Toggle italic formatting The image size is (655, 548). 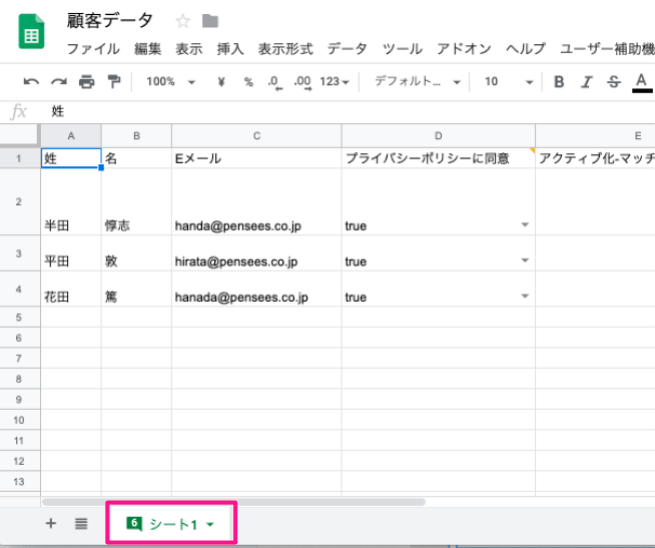click(586, 82)
